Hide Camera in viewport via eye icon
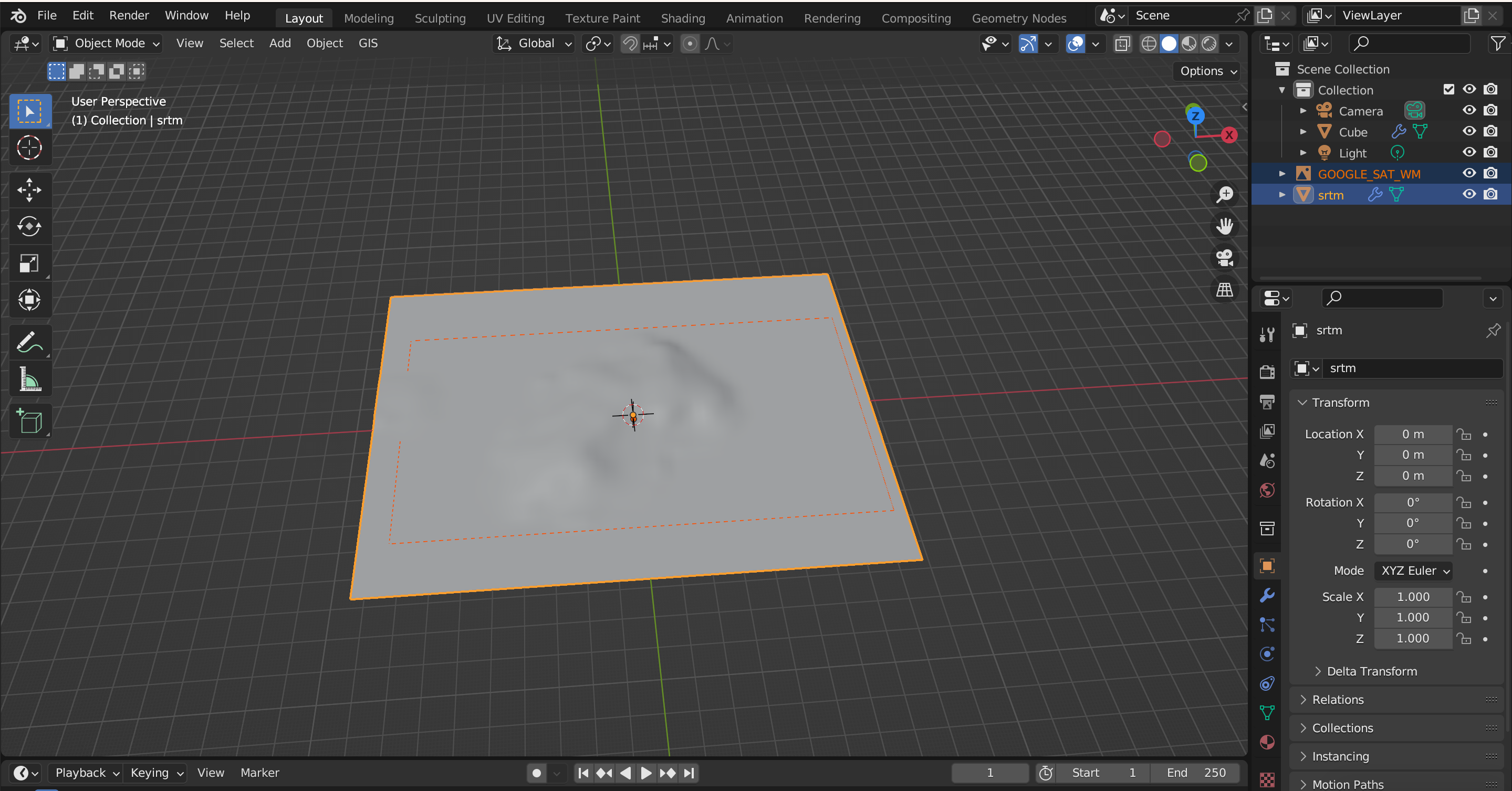The width and height of the screenshot is (1512, 791). point(1469,110)
